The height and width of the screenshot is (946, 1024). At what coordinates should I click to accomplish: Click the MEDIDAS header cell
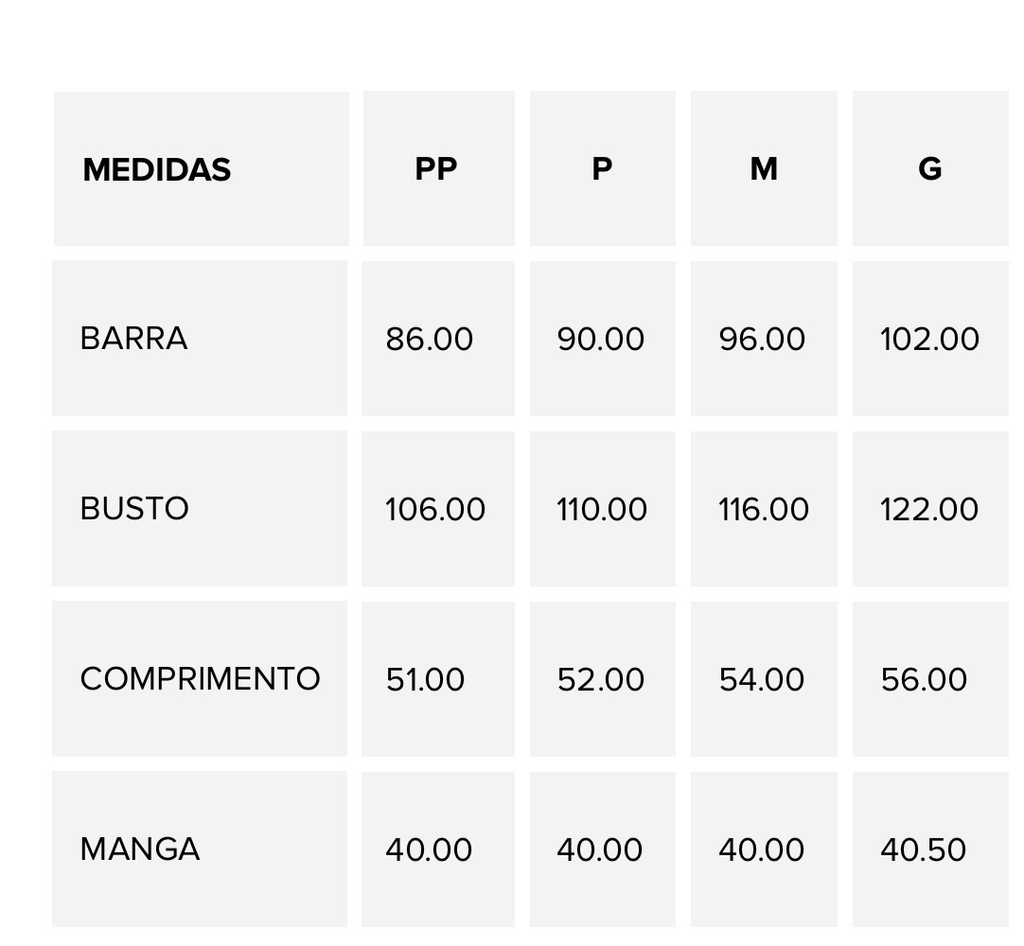point(201,169)
